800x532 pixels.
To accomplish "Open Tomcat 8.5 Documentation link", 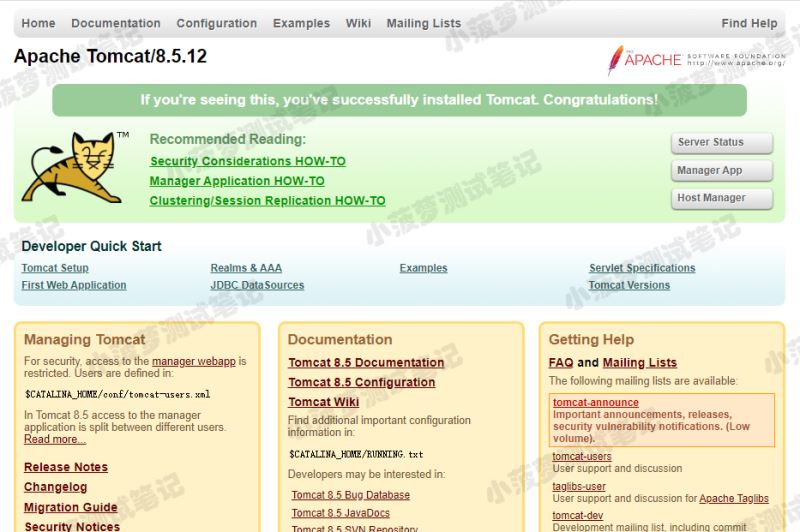I will (x=366, y=363).
